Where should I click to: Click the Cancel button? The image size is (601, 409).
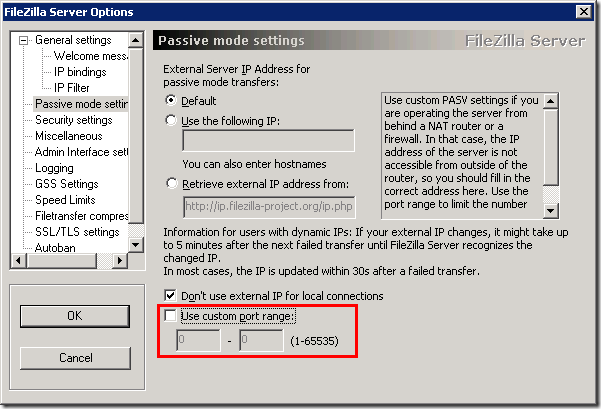[76, 357]
